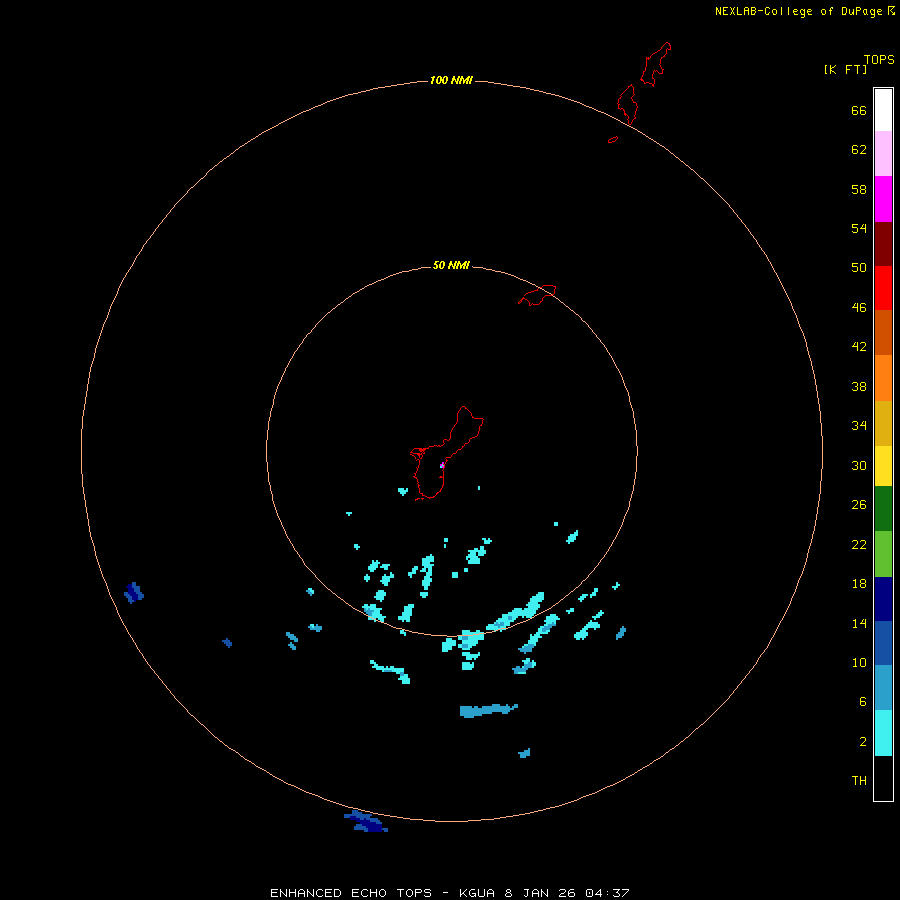Image resolution: width=900 pixels, height=900 pixels.
Task: Click the cyan legend swatch
Action: coord(883,733)
